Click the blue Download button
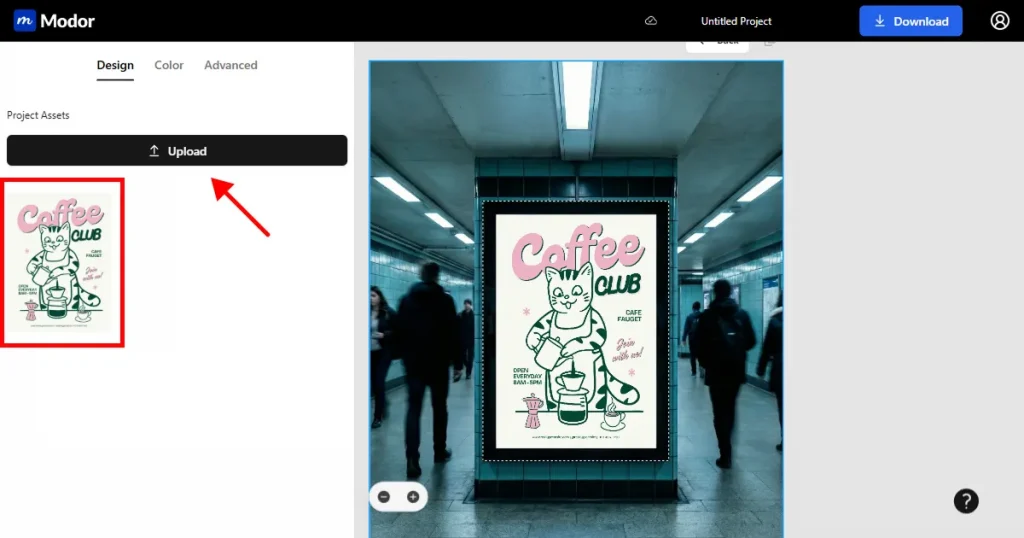 (910, 21)
